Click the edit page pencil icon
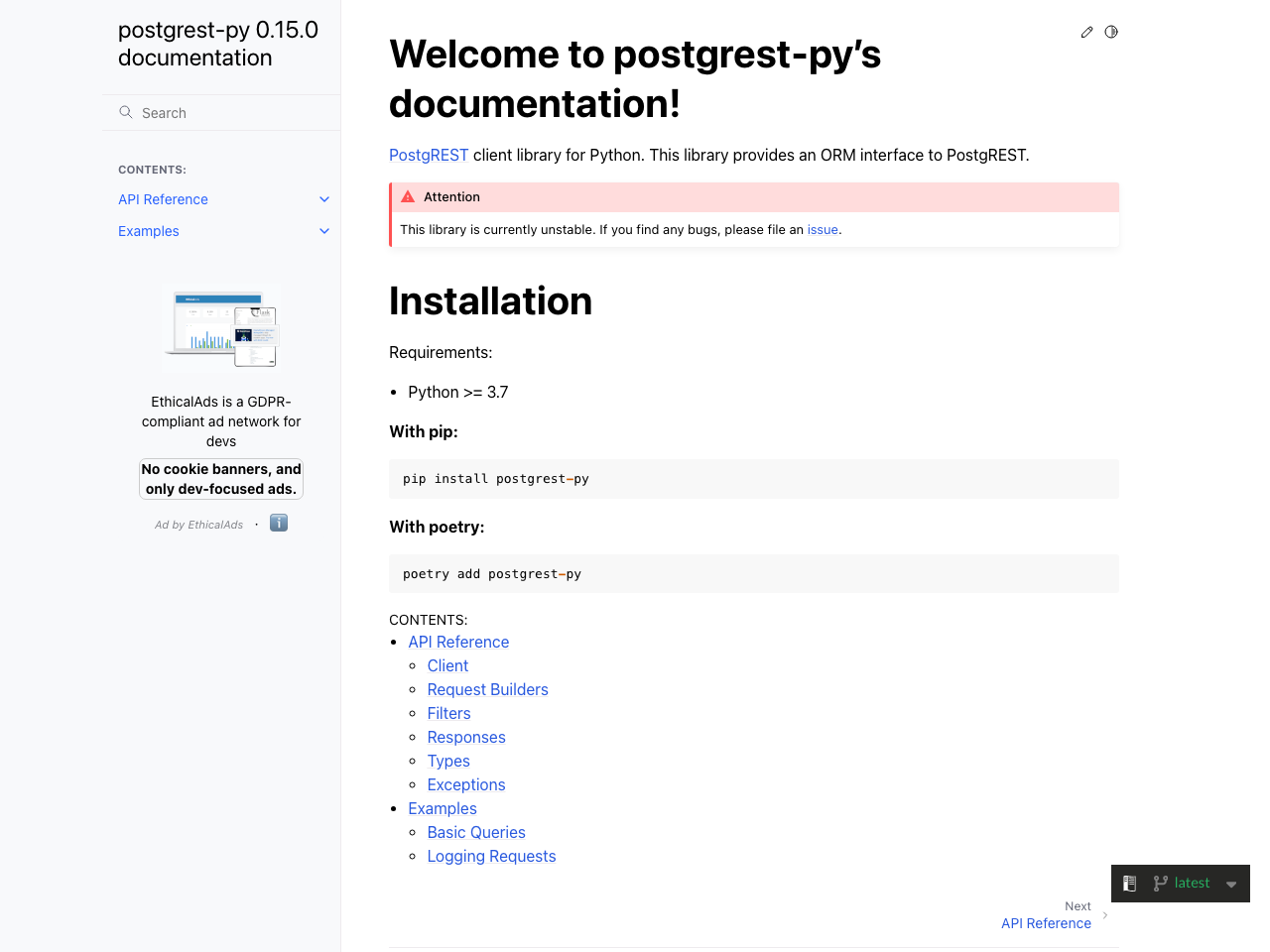 1086,32
